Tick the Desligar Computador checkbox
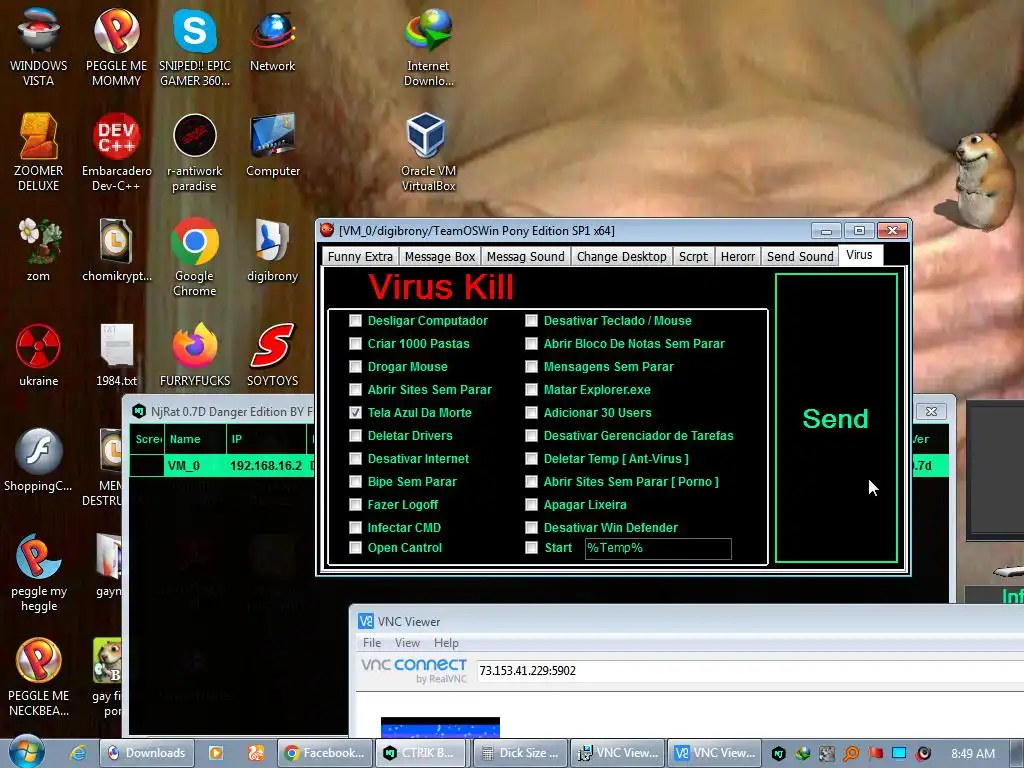The width and height of the screenshot is (1024, 768). point(355,321)
